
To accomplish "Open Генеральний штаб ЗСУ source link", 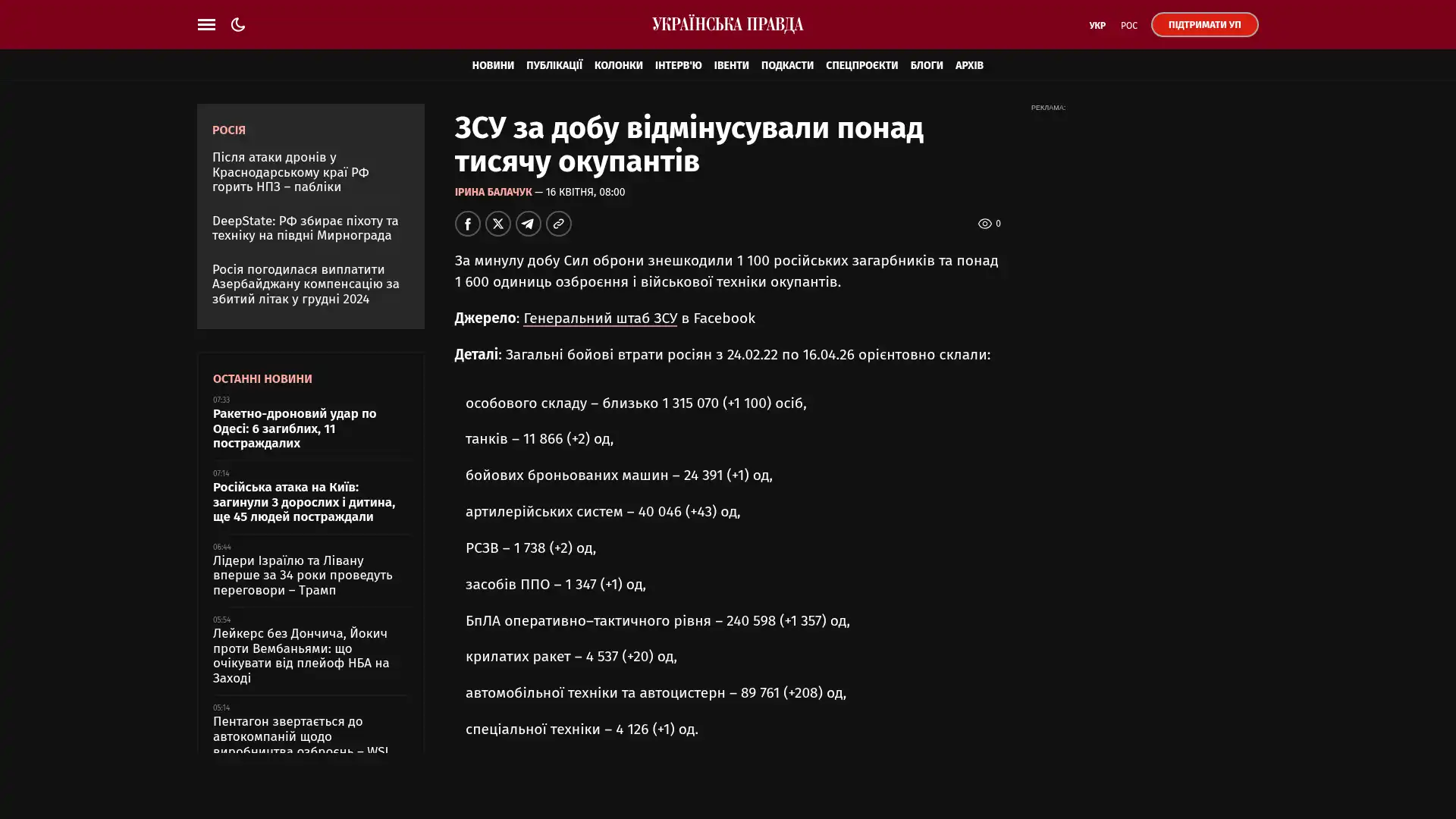I will [600, 318].
